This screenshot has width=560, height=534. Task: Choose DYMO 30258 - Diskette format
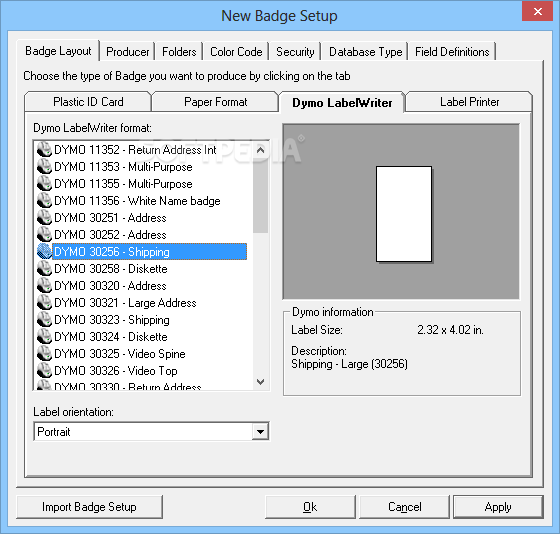[x=111, y=269]
